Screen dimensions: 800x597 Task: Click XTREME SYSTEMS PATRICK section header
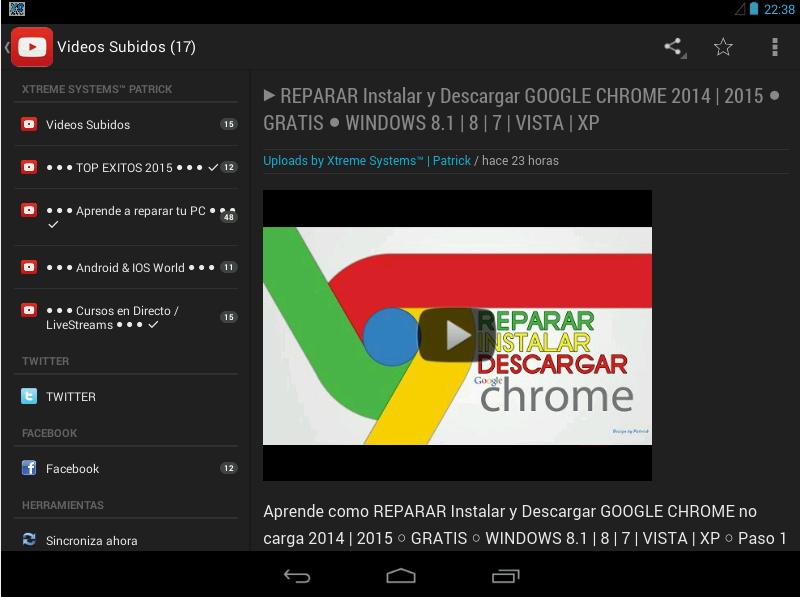coord(97,89)
